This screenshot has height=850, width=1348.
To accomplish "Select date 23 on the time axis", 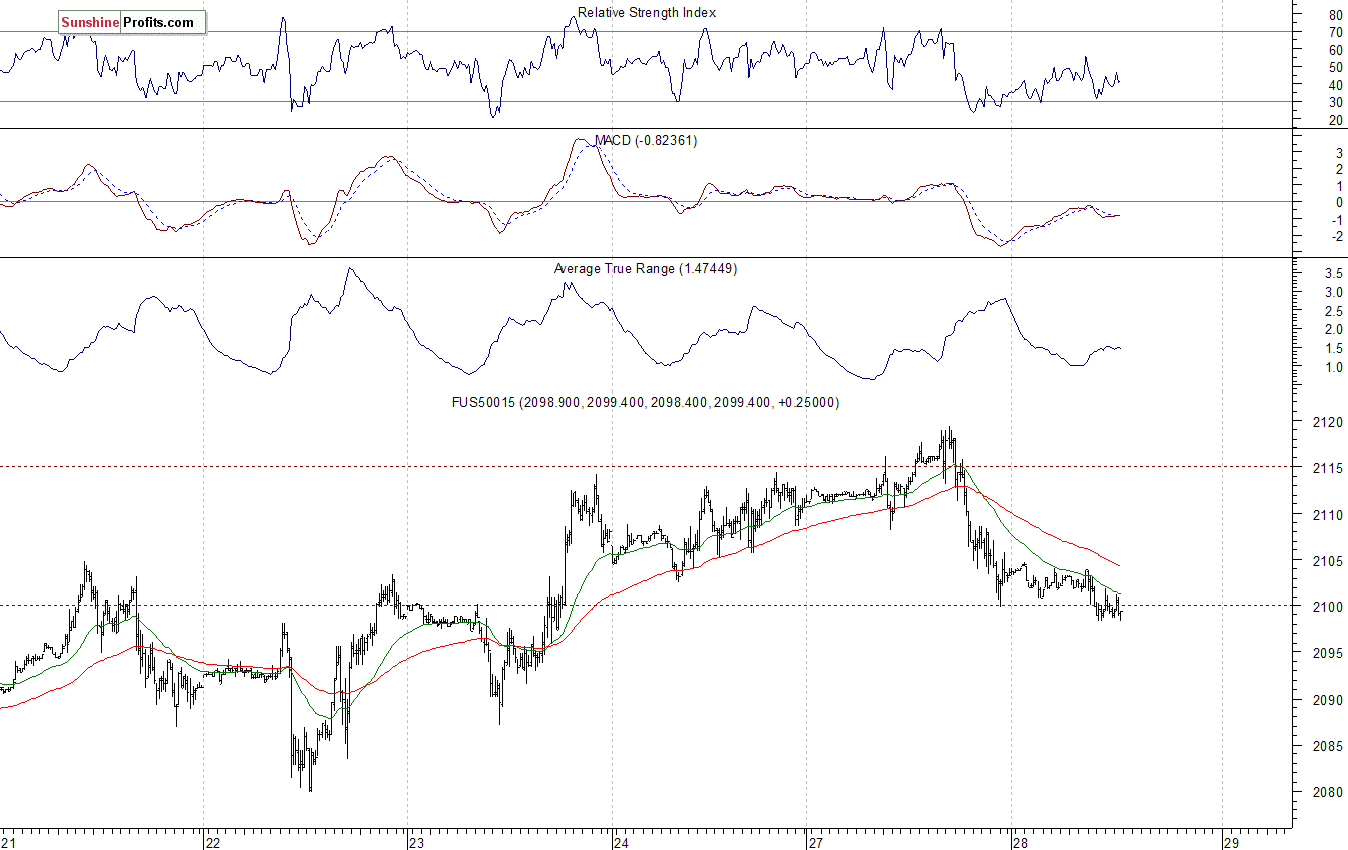I will tap(416, 843).
